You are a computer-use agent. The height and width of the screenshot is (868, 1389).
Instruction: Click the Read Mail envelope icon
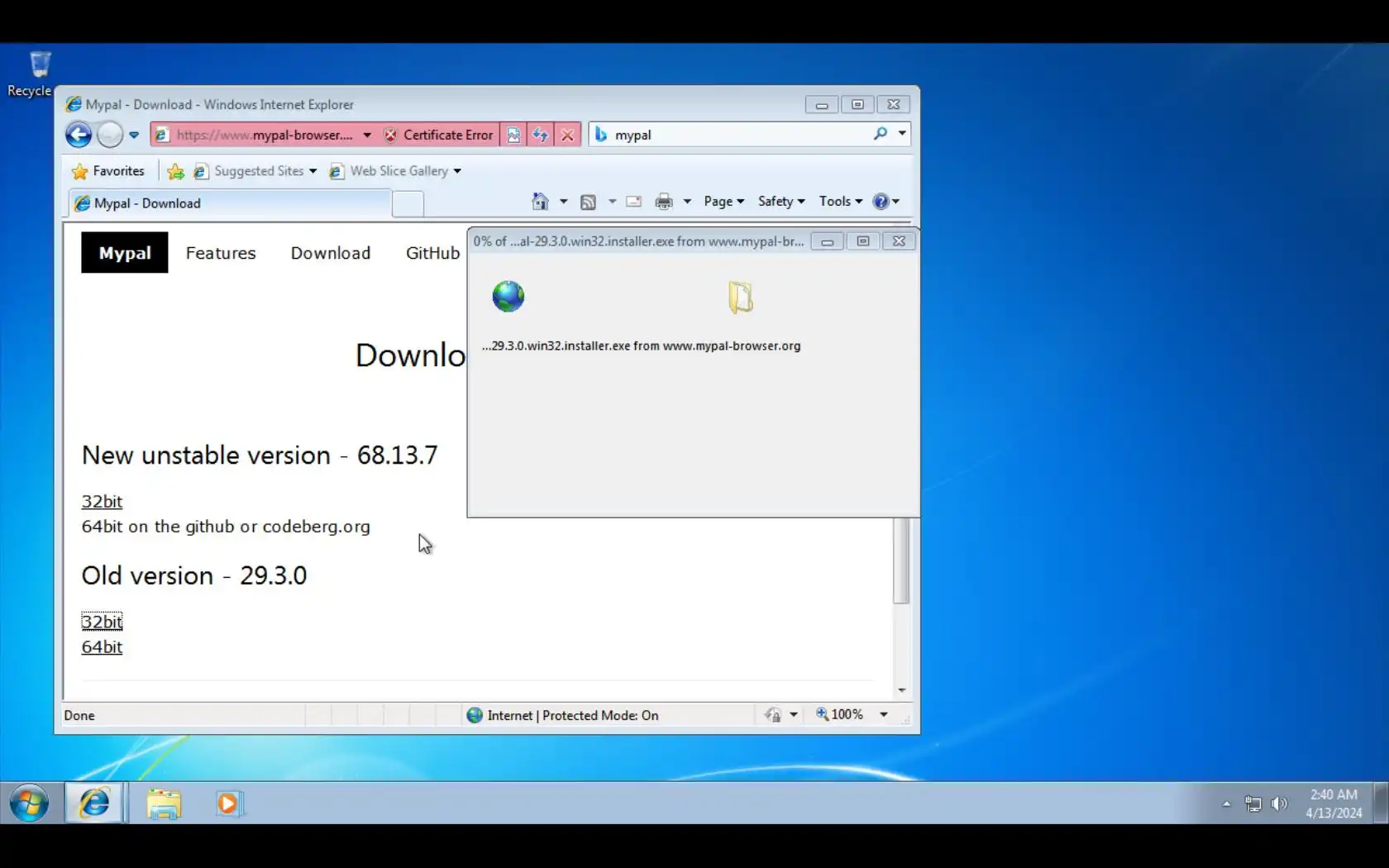coord(634,202)
